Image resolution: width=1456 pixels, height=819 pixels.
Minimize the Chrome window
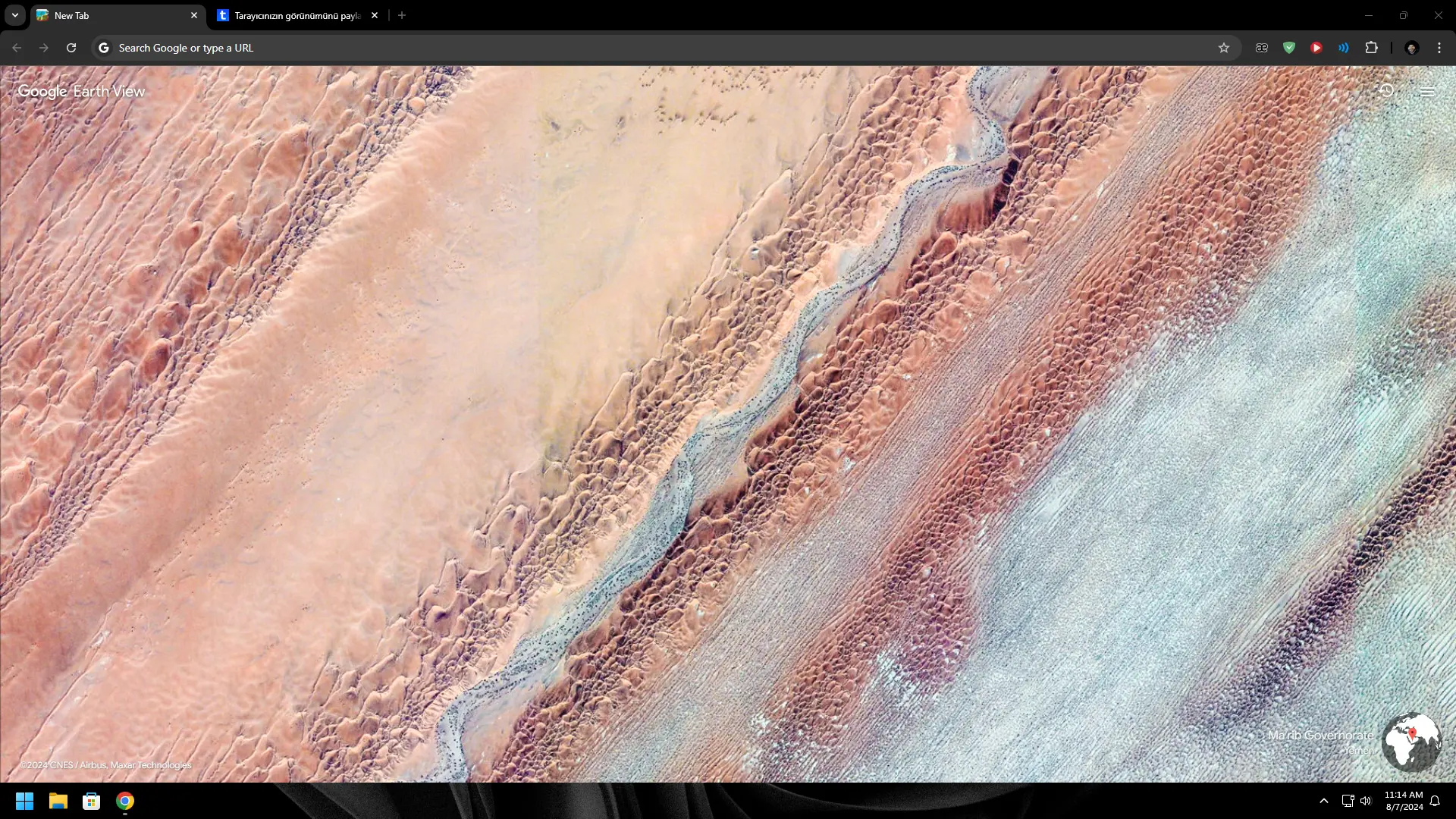pyautogui.click(x=1369, y=15)
